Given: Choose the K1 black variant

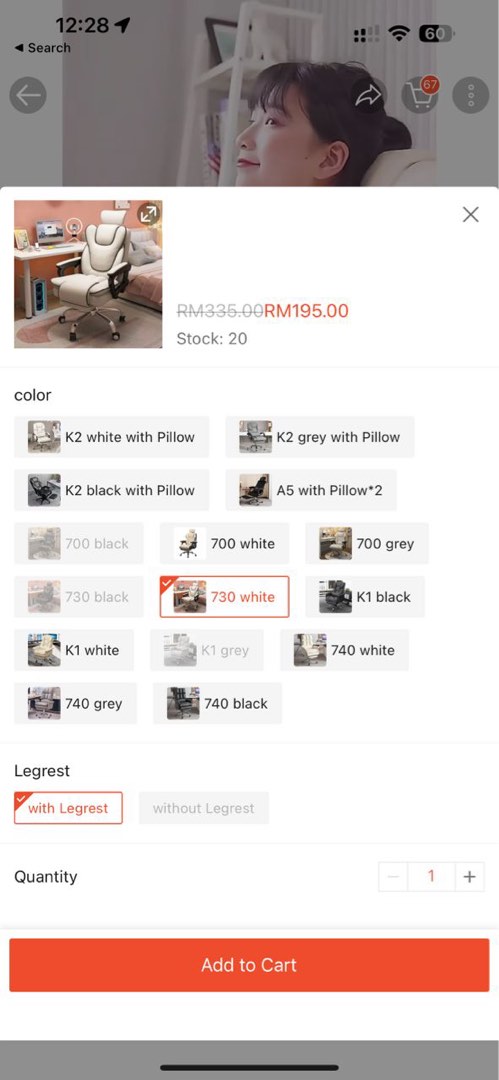Looking at the screenshot, I should coord(365,596).
